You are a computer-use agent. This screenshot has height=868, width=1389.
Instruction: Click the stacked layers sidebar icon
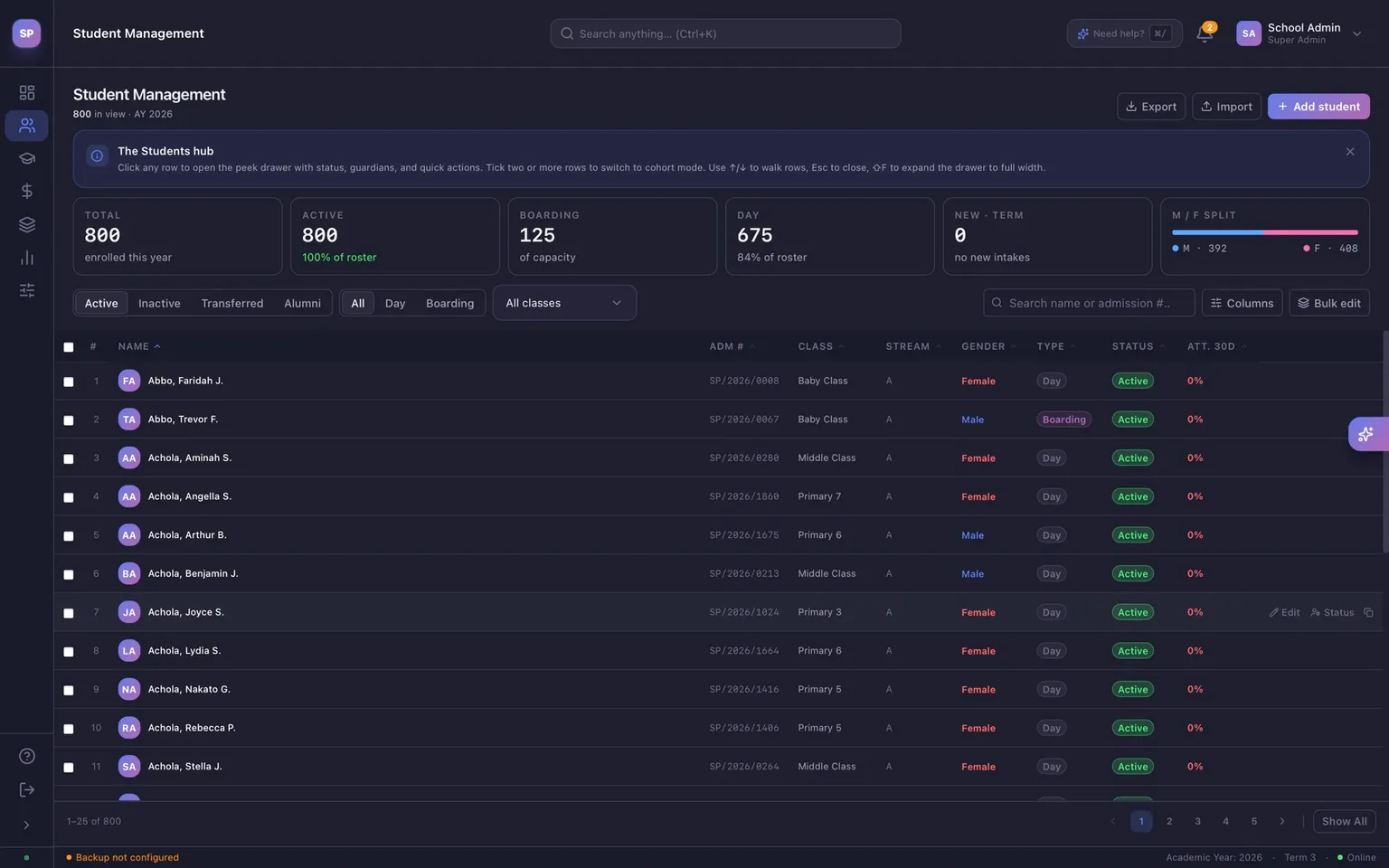[x=26, y=224]
